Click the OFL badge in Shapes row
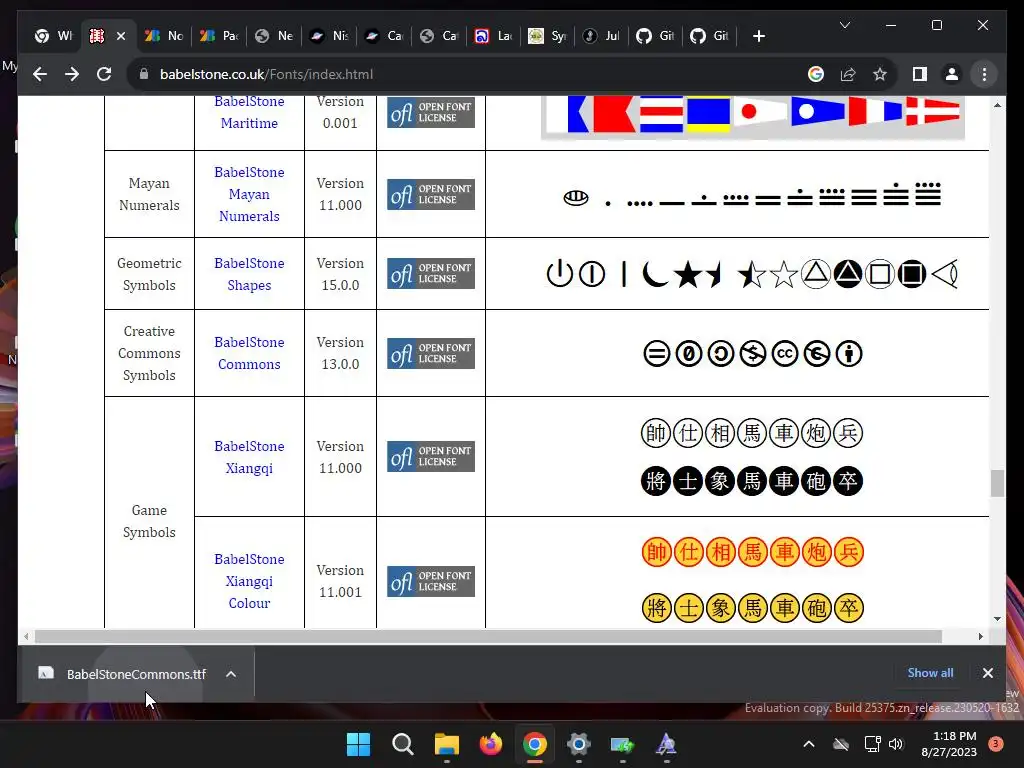The image size is (1024, 768). point(430,274)
